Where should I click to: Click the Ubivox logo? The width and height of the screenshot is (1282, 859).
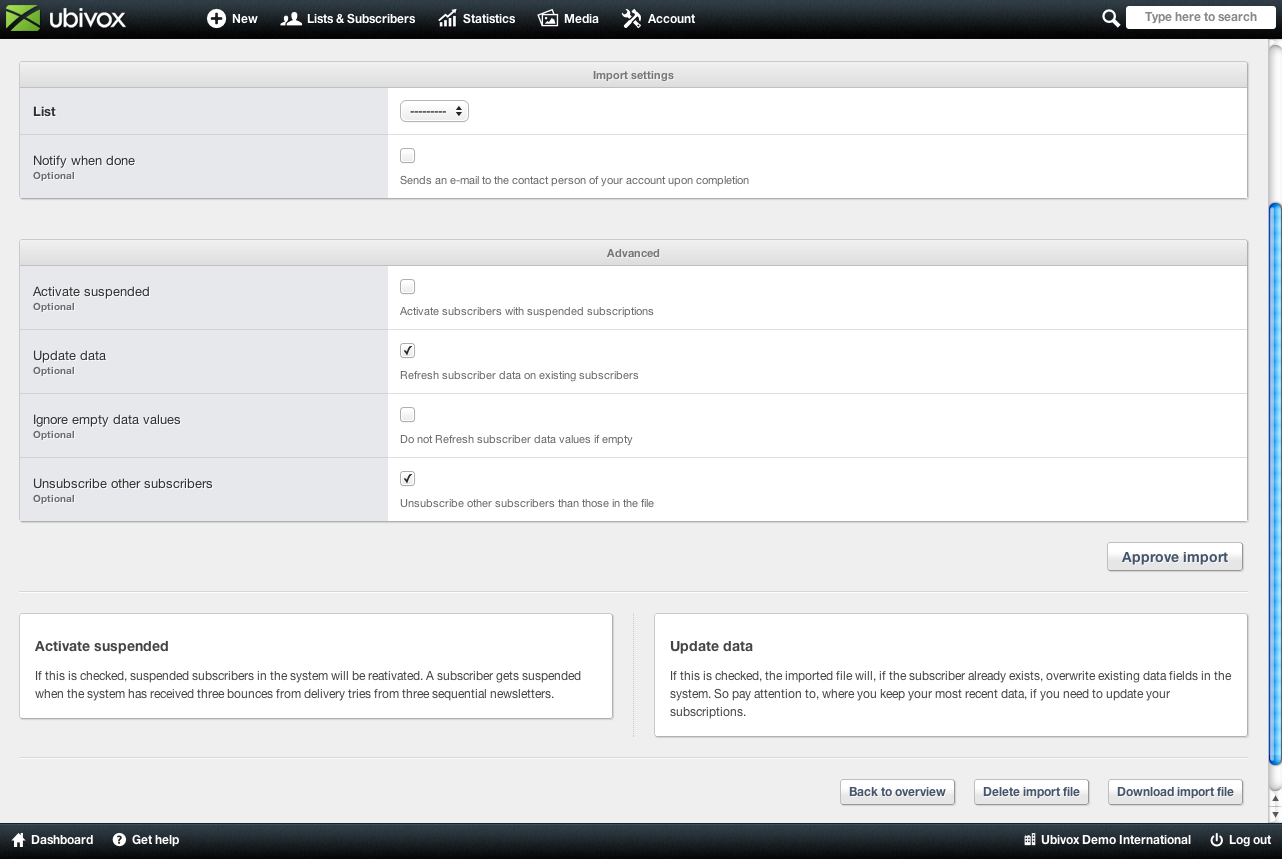[x=66, y=18]
